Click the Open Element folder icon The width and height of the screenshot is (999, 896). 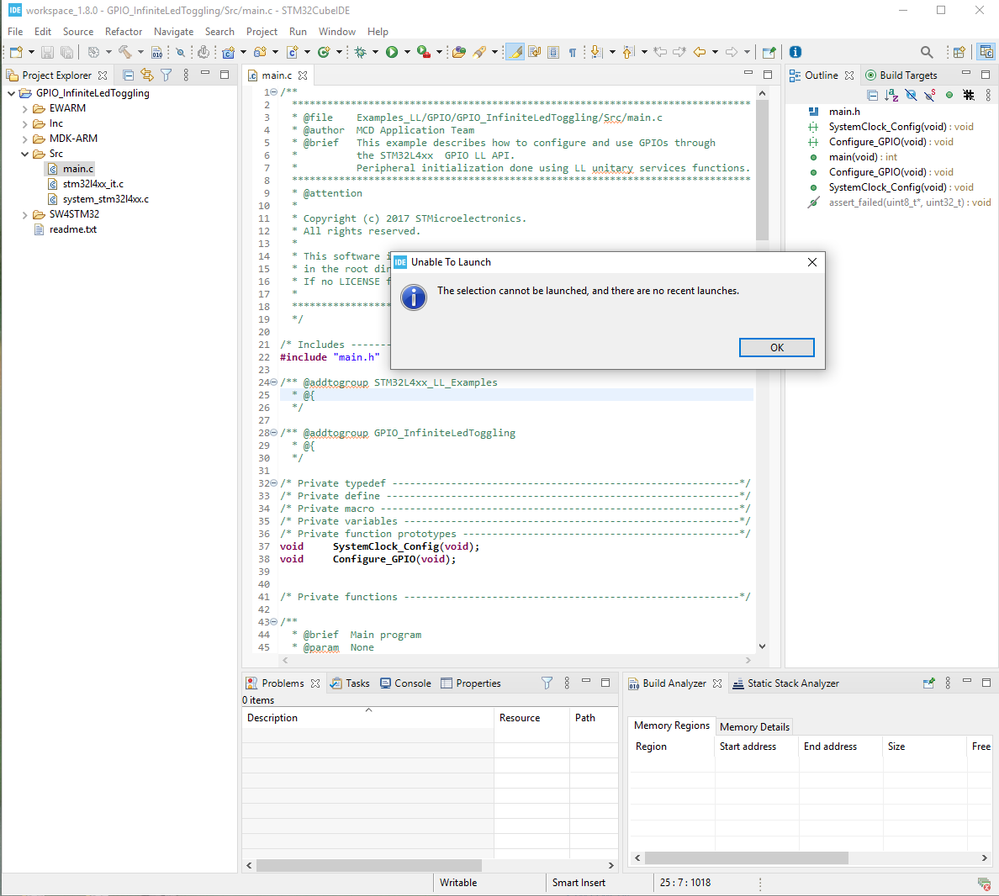(x=459, y=52)
